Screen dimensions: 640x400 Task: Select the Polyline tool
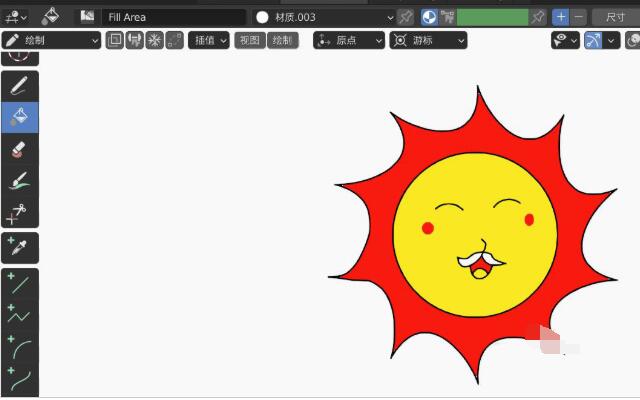[x=20, y=315]
